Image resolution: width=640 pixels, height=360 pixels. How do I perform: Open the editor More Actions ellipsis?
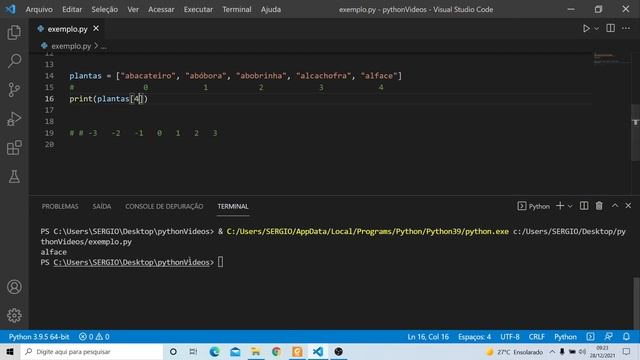(626, 28)
